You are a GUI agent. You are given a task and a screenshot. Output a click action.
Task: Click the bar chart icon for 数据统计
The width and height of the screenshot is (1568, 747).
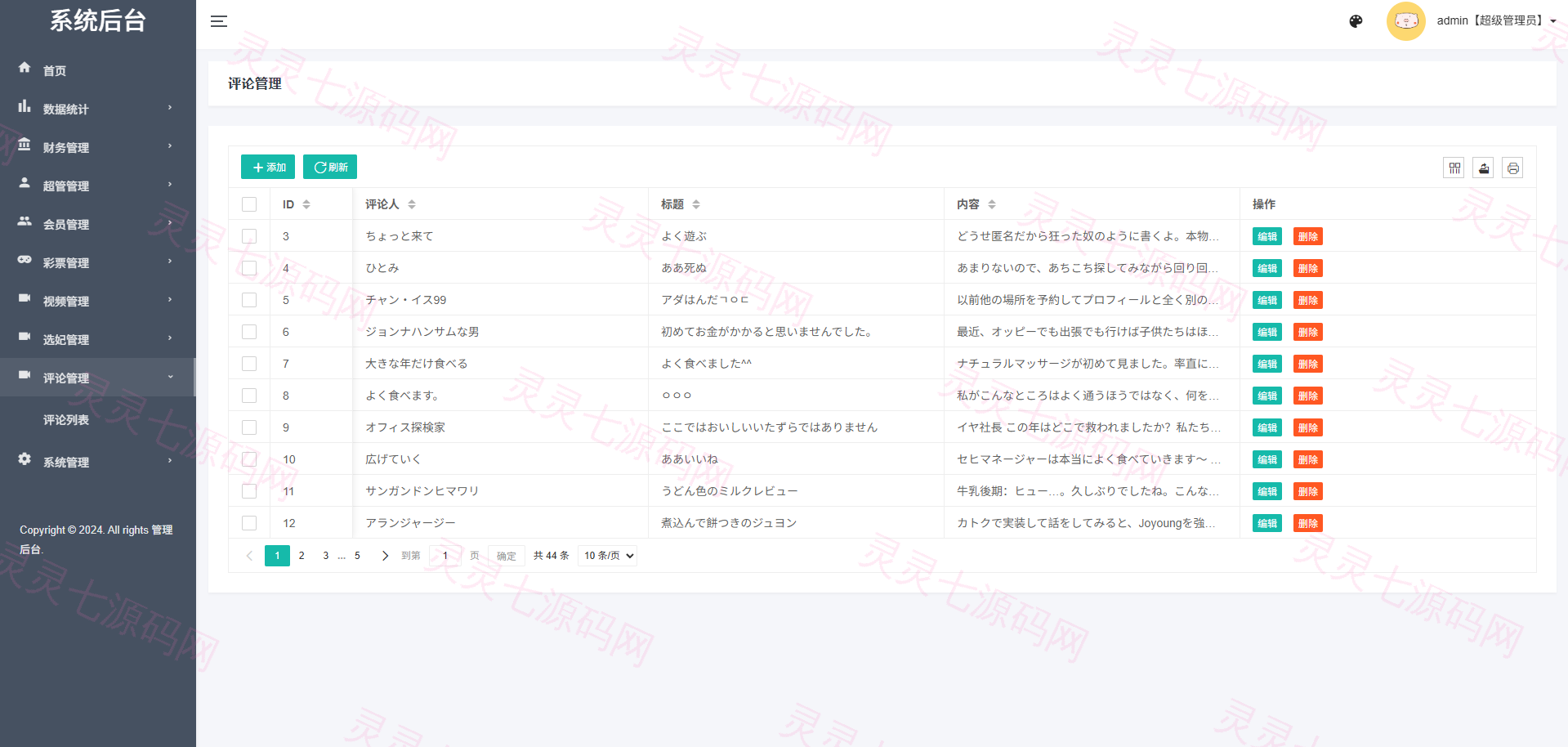[x=25, y=106]
